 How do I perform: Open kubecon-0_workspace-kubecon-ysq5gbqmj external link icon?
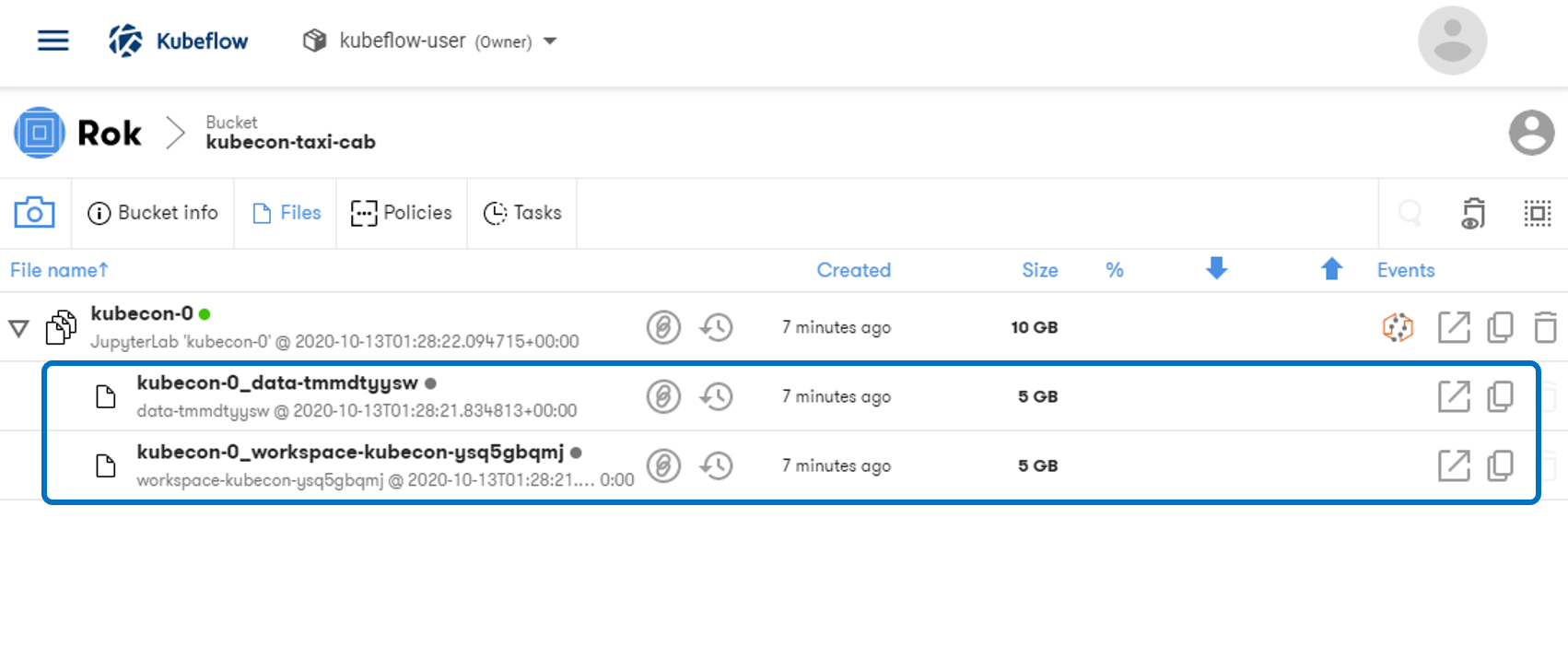[x=1454, y=465]
